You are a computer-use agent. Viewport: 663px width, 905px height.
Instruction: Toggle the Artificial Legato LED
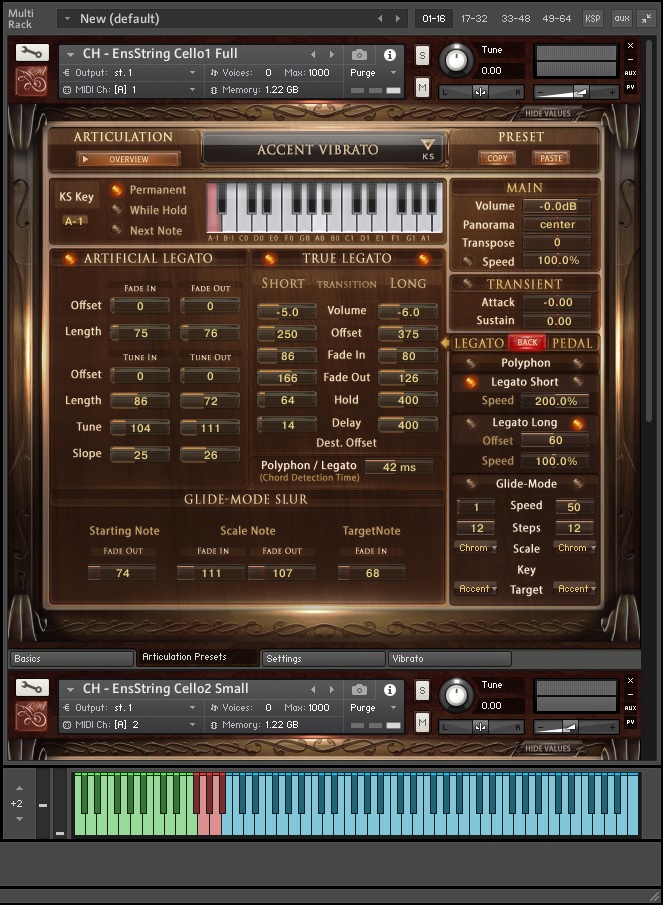coord(69,259)
